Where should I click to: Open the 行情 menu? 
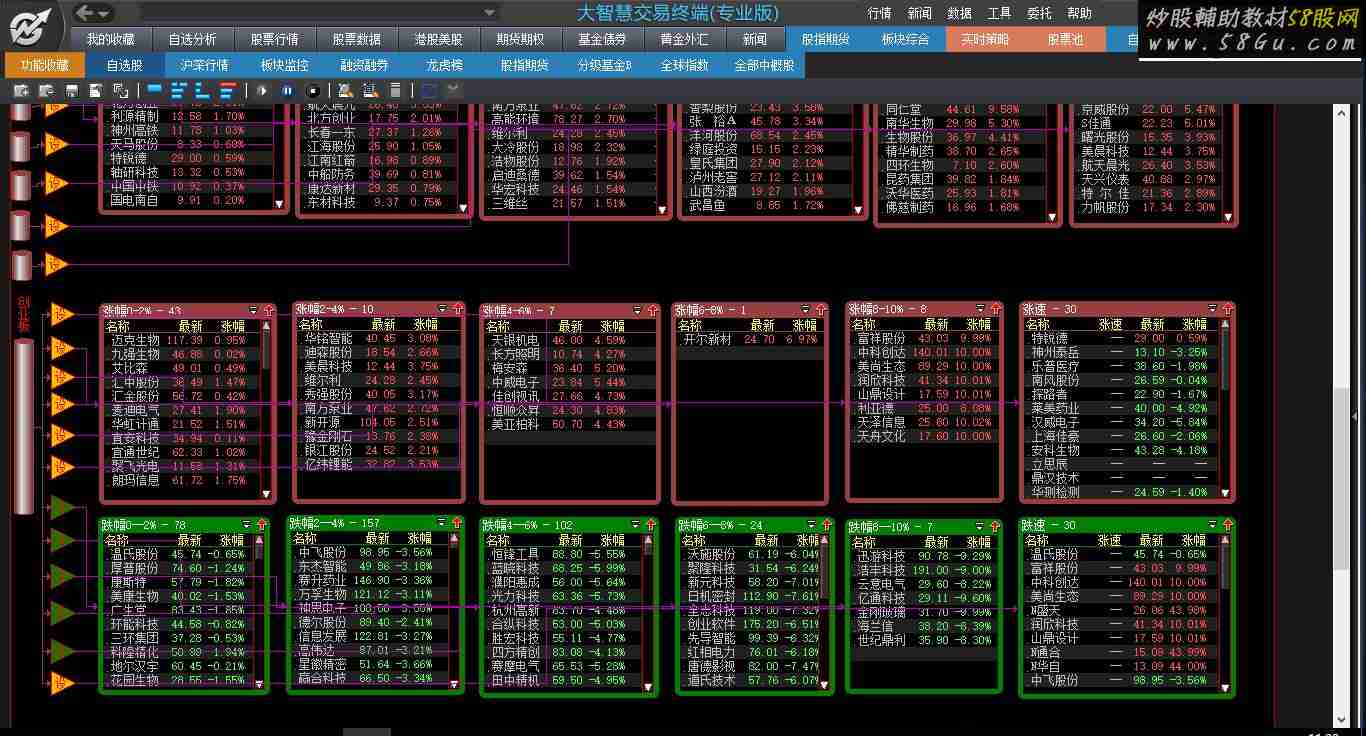(879, 13)
